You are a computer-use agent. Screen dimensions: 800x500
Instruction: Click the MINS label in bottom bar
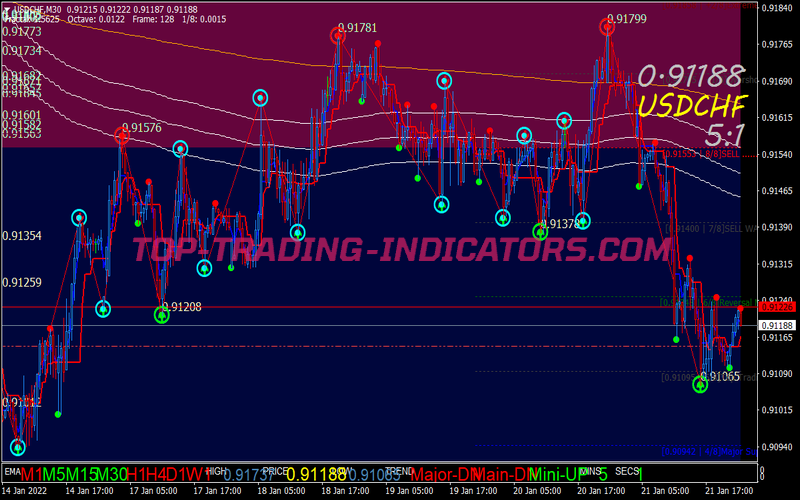point(591,472)
